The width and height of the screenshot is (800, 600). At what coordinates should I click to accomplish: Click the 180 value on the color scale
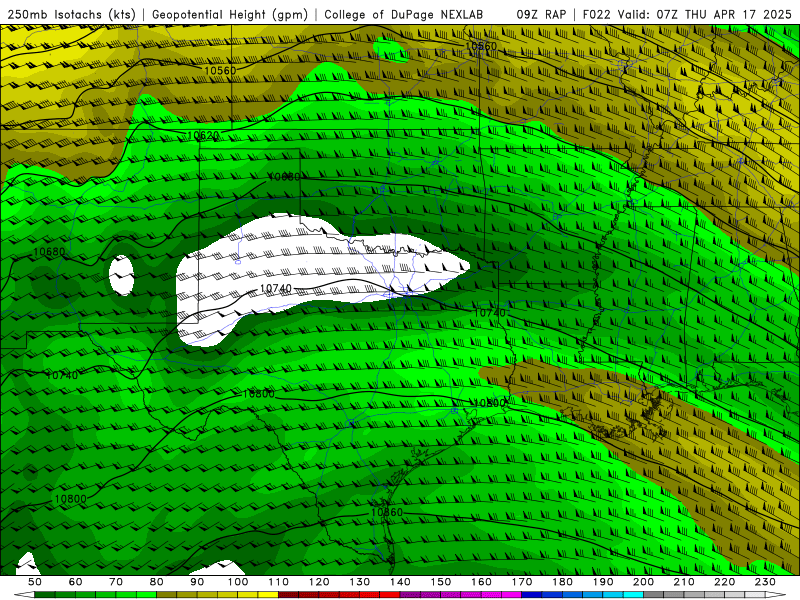563,582
